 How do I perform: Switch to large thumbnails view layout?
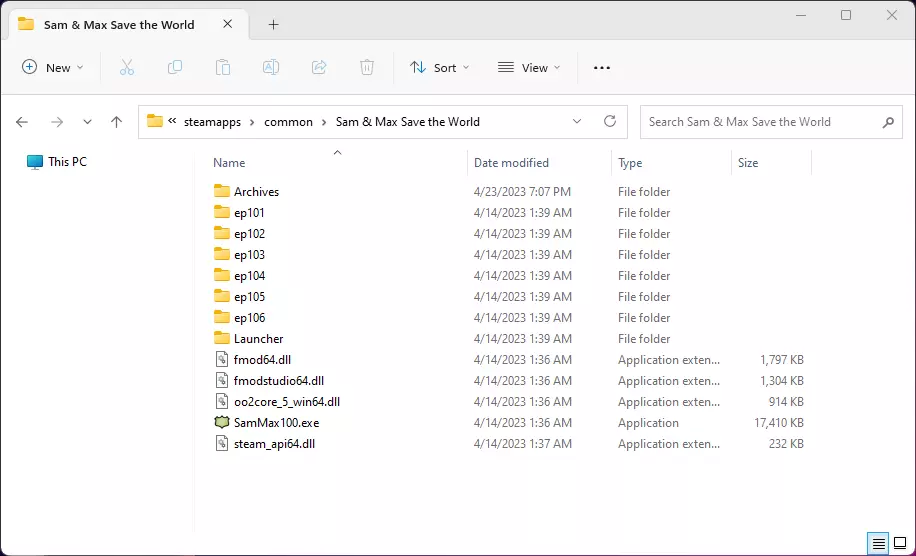click(x=901, y=544)
